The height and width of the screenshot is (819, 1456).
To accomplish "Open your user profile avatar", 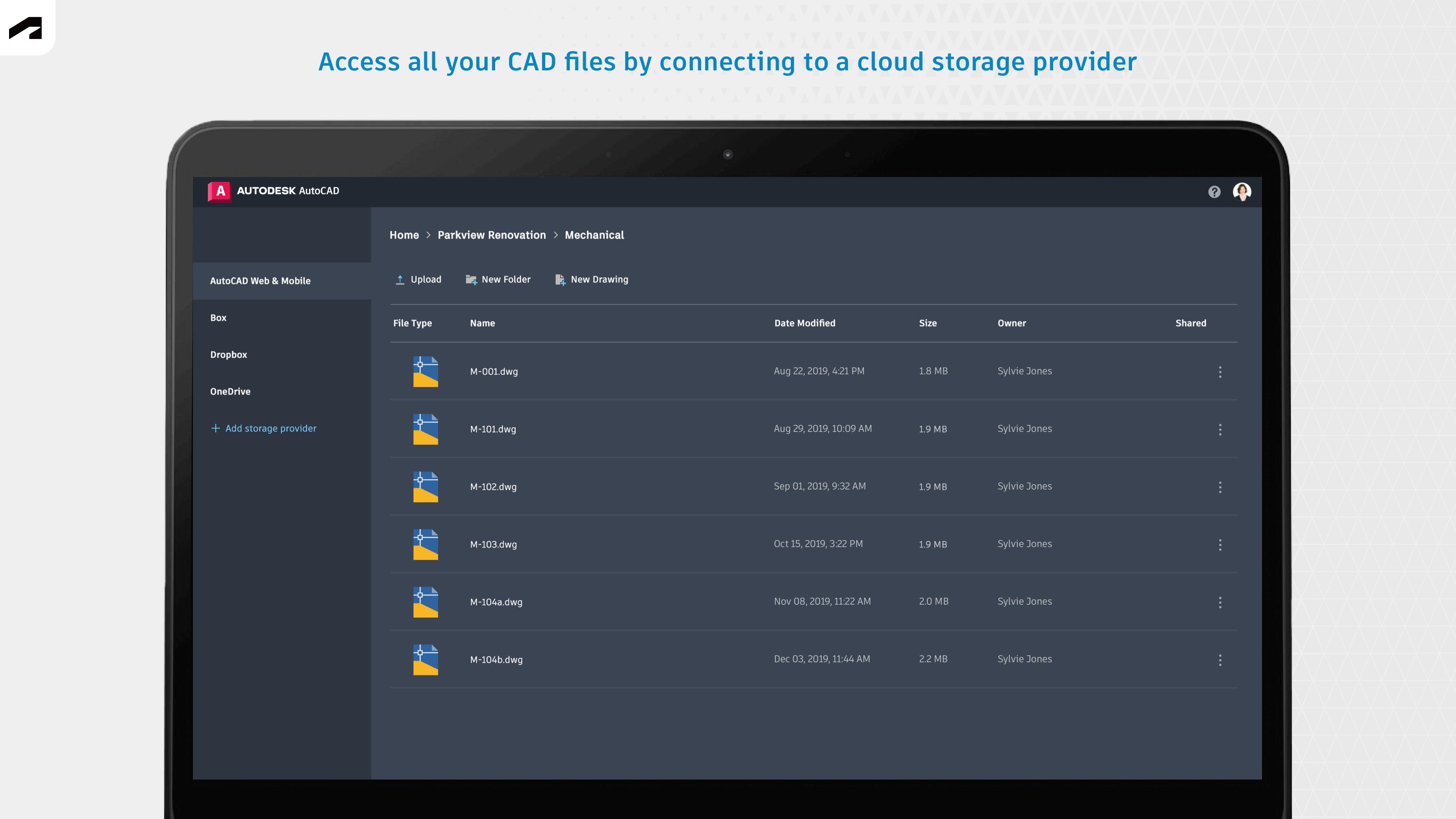I will (x=1242, y=191).
